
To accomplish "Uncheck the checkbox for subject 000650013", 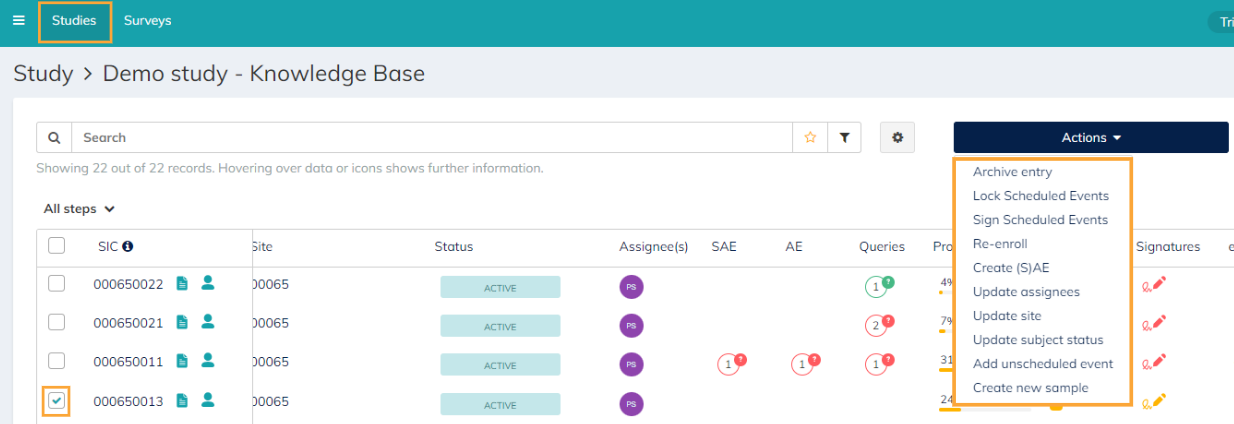I will click(x=57, y=401).
